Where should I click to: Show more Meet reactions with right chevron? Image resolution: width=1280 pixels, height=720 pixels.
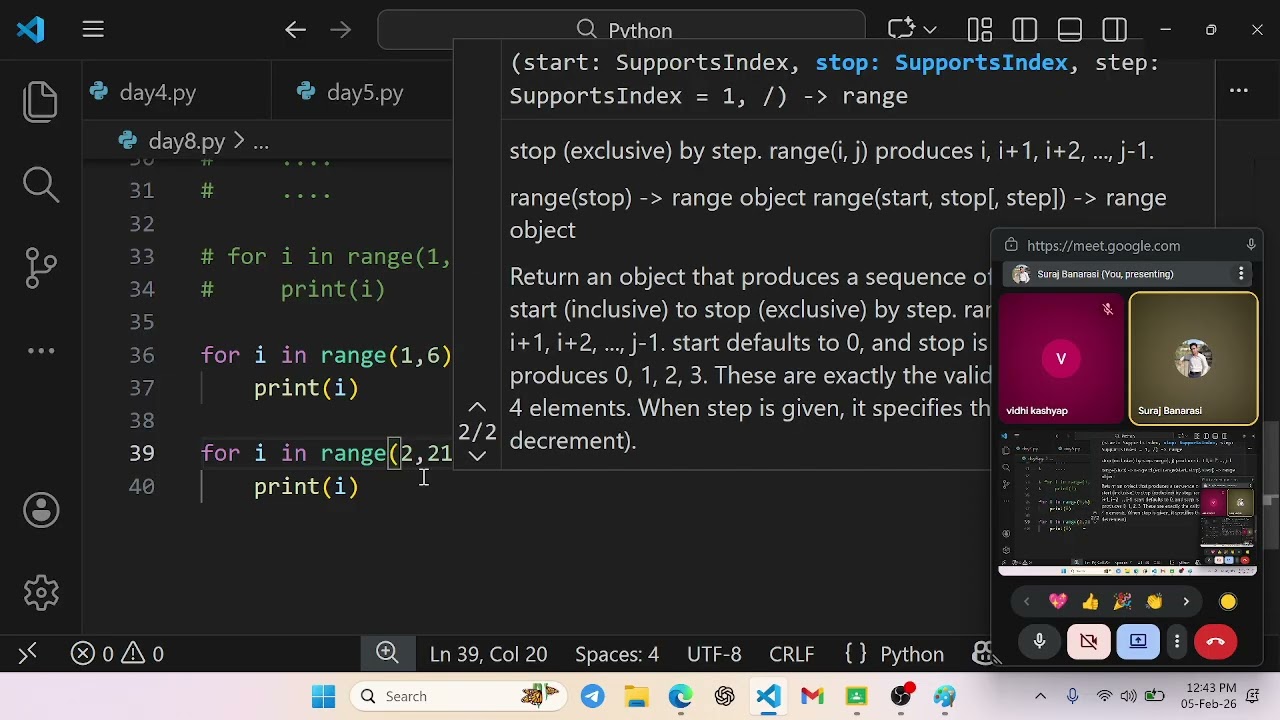point(1186,602)
